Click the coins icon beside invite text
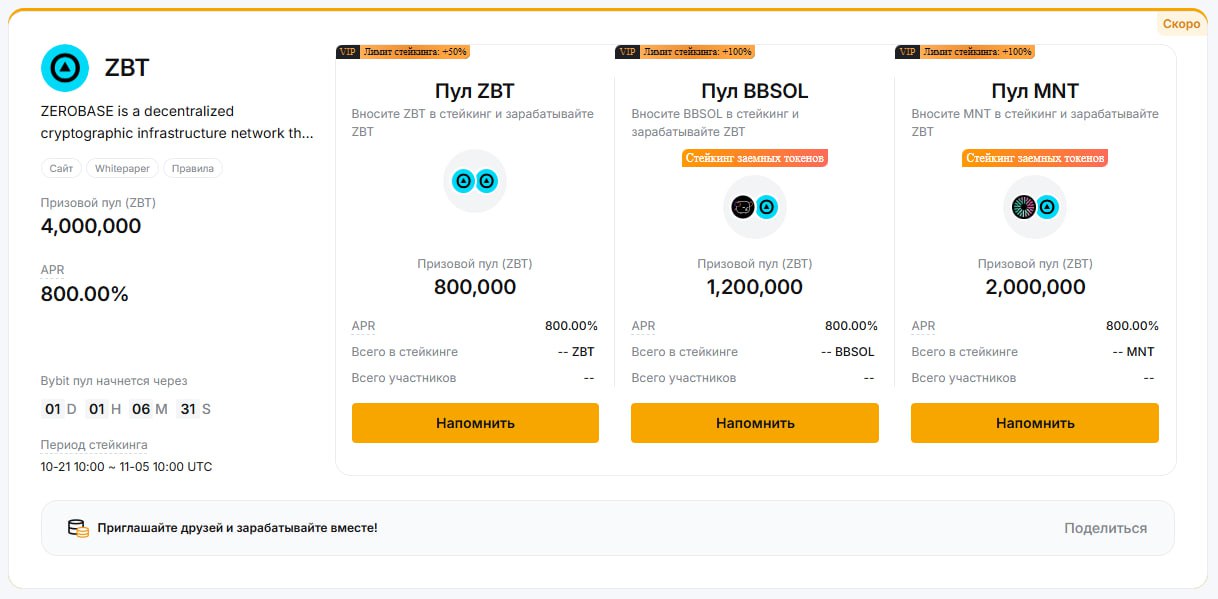Viewport: 1218px width, 599px height. click(78, 528)
